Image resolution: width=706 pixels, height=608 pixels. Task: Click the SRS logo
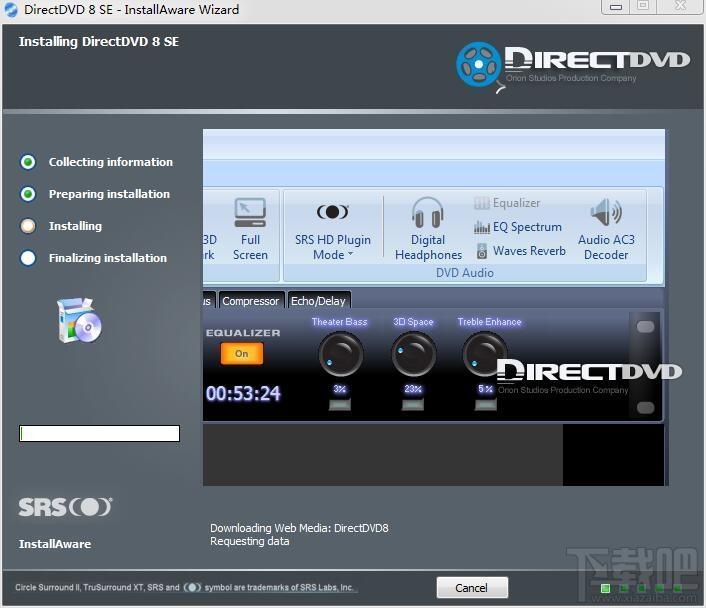(65, 507)
